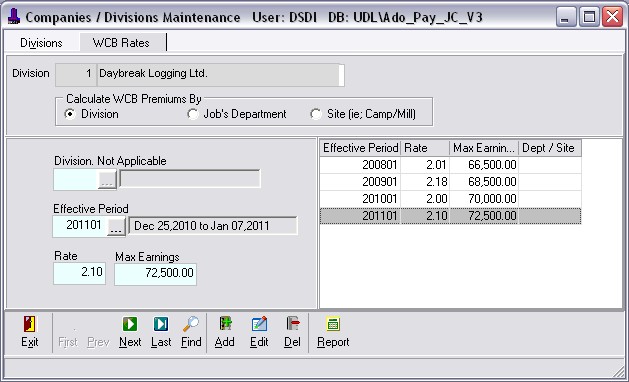The image size is (629, 382).
Task: Select the 200901 grid row
Action: pyautogui.click(x=450, y=182)
